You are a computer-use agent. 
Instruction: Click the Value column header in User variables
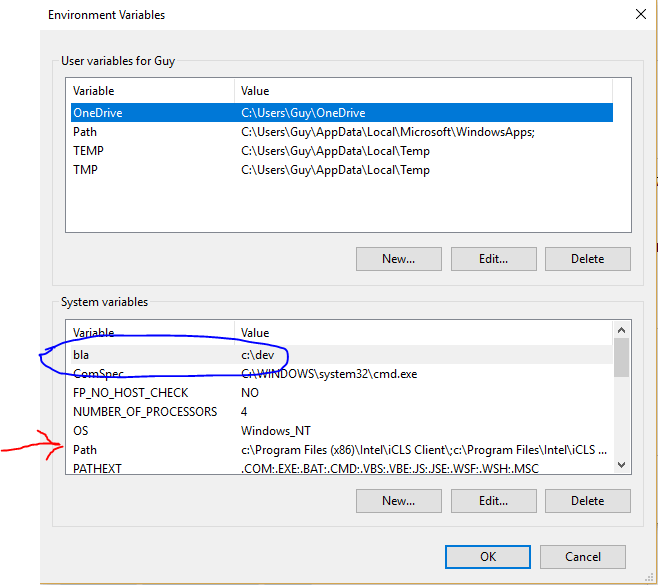click(x=423, y=91)
